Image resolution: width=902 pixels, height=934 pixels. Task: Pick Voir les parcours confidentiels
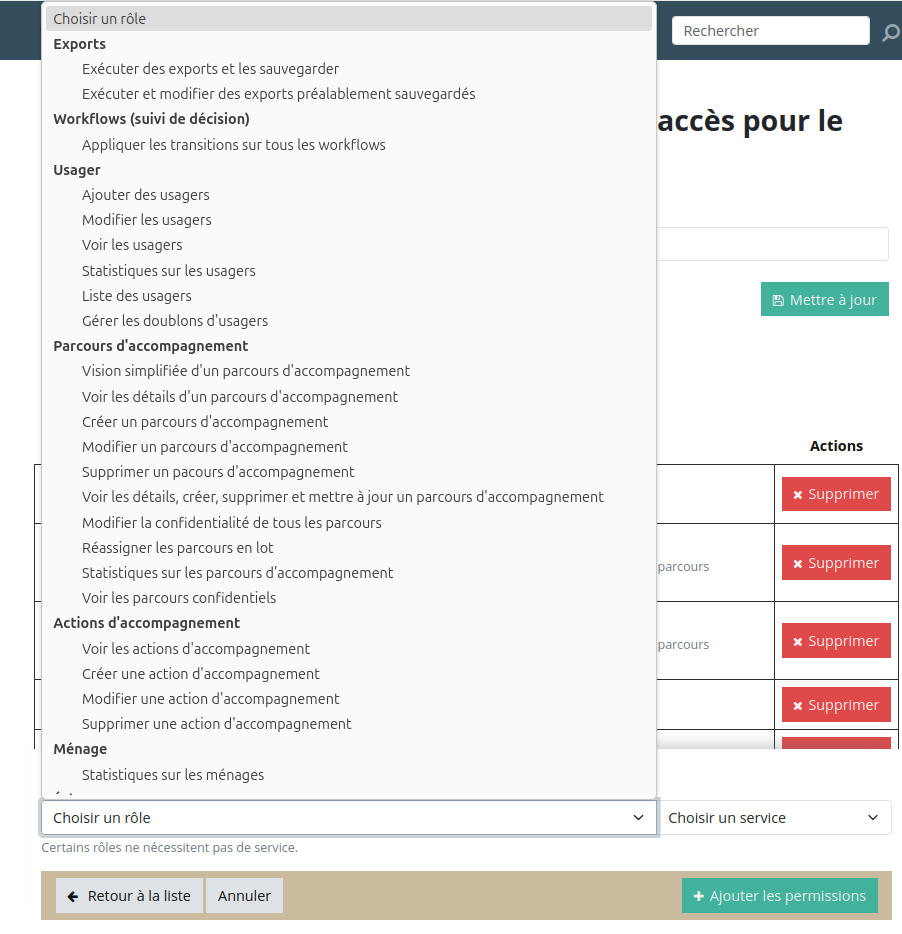click(178, 598)
